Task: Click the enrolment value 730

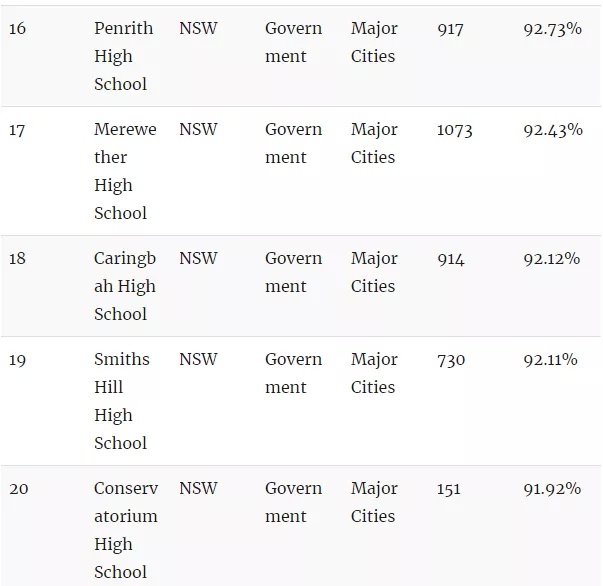Action: (451, 360)
